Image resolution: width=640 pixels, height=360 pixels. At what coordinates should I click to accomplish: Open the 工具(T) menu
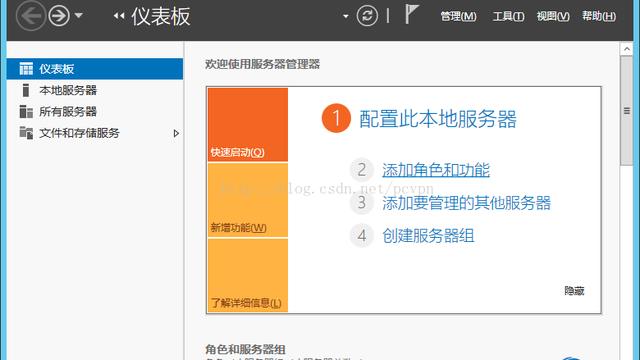pyautogui.click(x=508, y=16)
